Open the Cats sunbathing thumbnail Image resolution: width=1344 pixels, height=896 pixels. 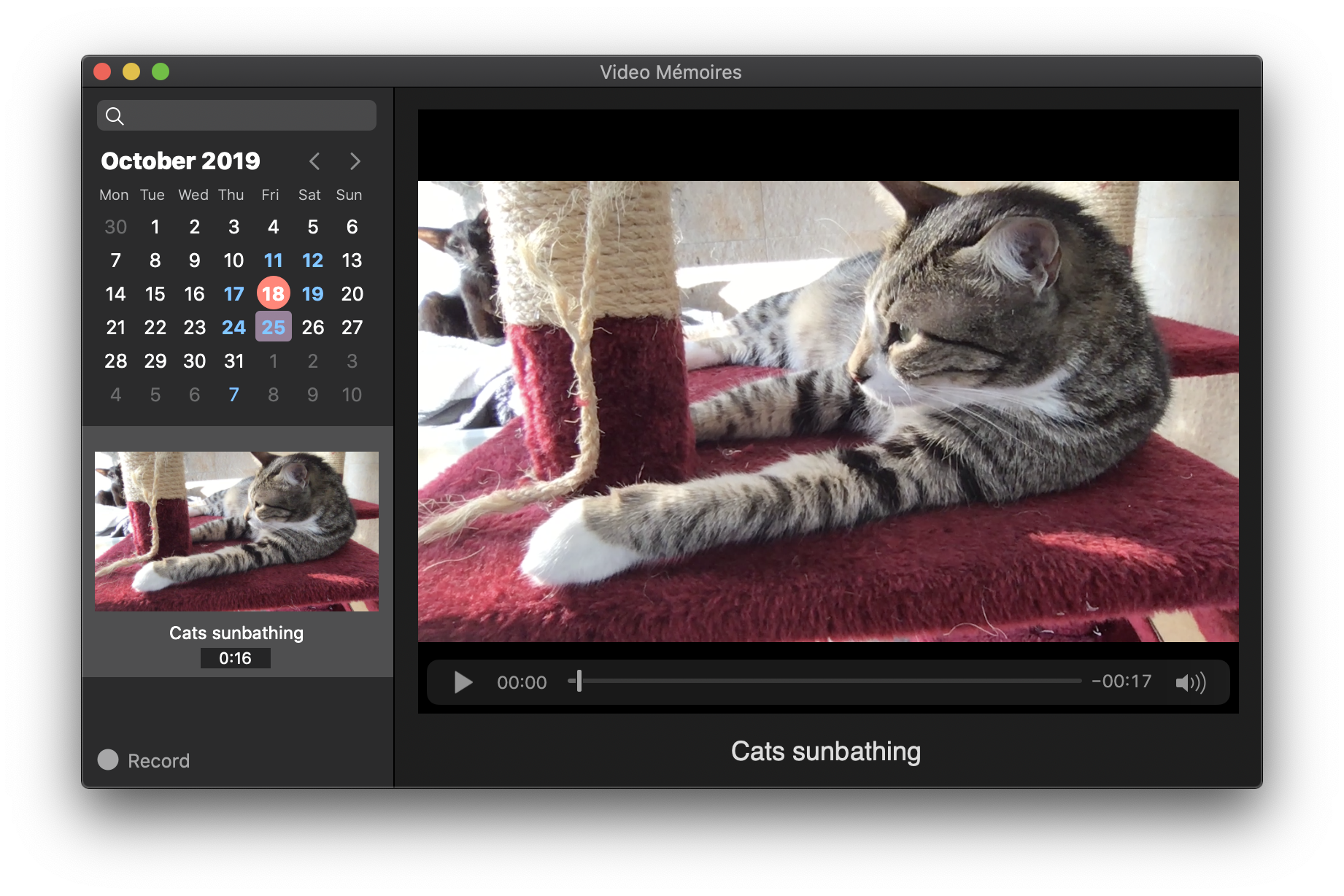(236, 530)
